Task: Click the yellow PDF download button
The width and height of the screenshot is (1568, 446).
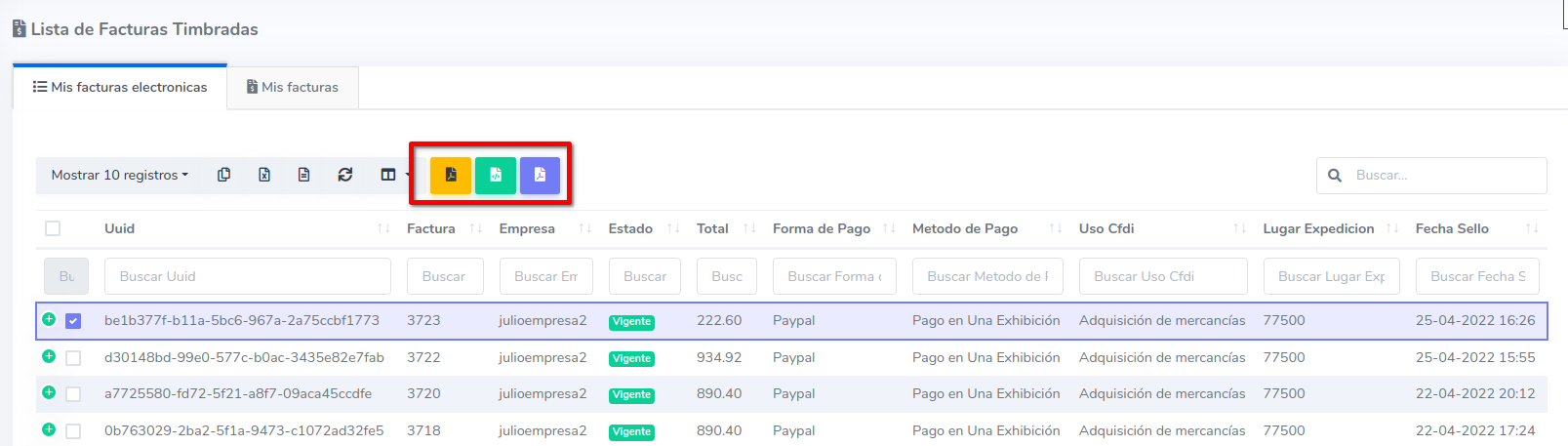Action: 451,176
